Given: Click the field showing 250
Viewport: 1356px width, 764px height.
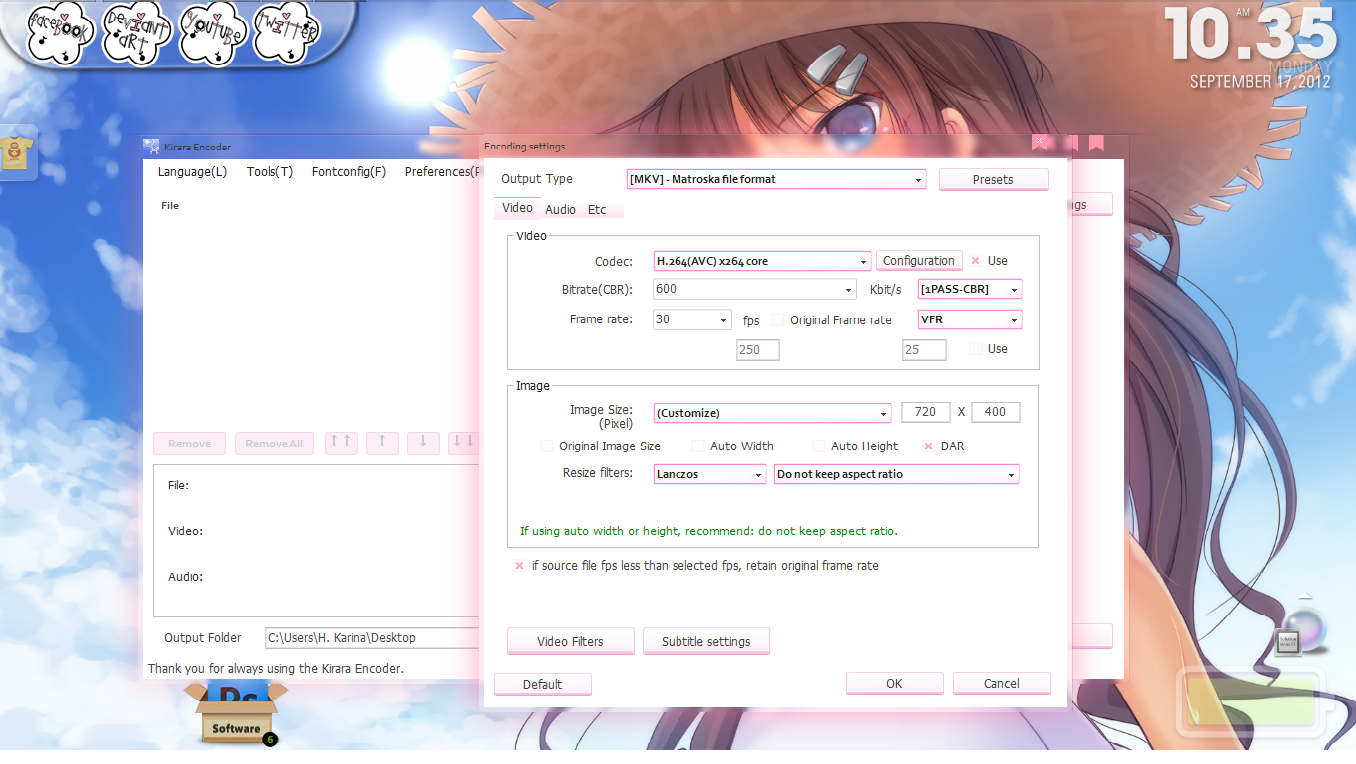Looking at the screenshot, I should point(757,350).
